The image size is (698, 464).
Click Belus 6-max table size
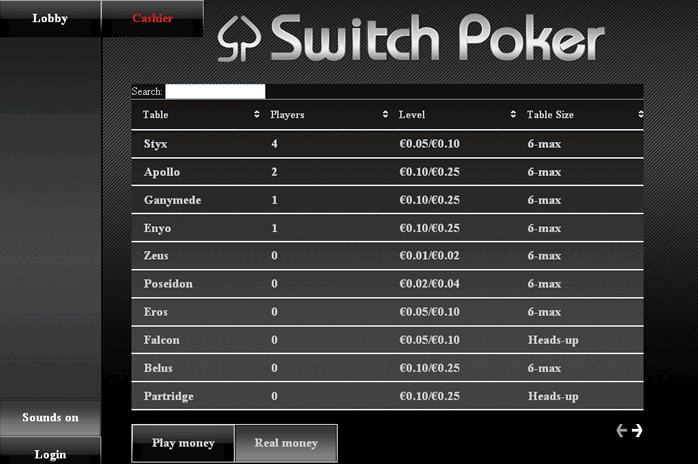(x=544, y=368)
